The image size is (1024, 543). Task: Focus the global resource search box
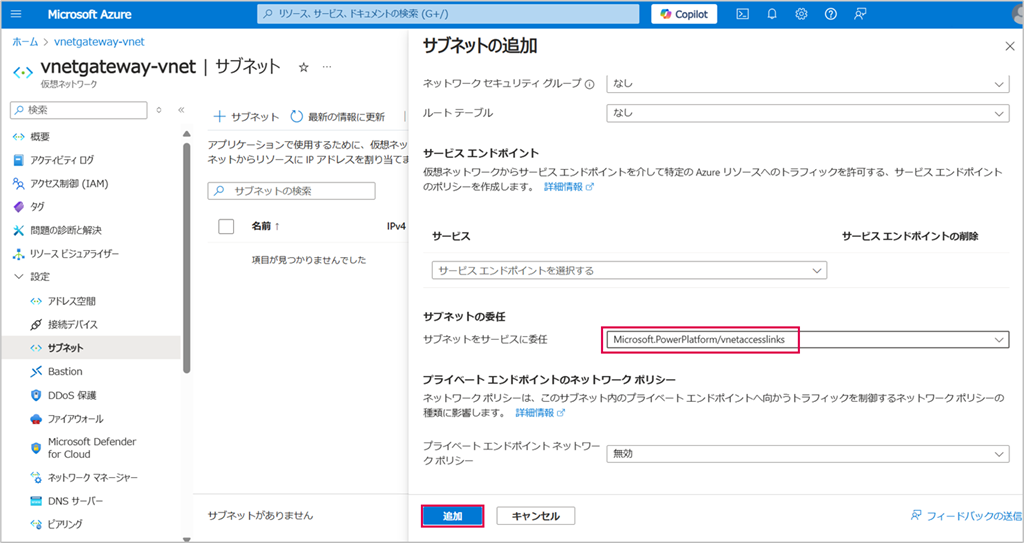[x=448, y=14]
